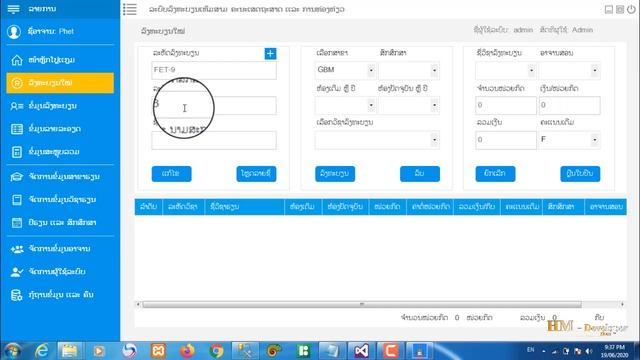Image resolution: width=640 pixels, height=360 pixels.
Task: Click the Delete (ລຶບ) button in the middle panel
Action: 420,174
